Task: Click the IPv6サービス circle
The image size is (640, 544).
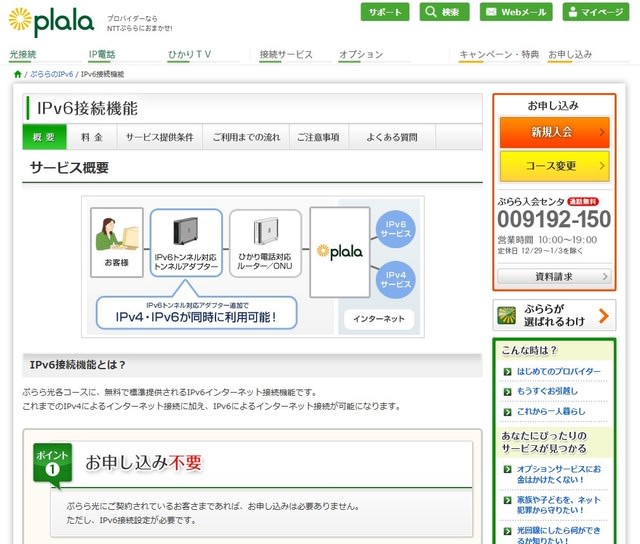Action: 396,229
